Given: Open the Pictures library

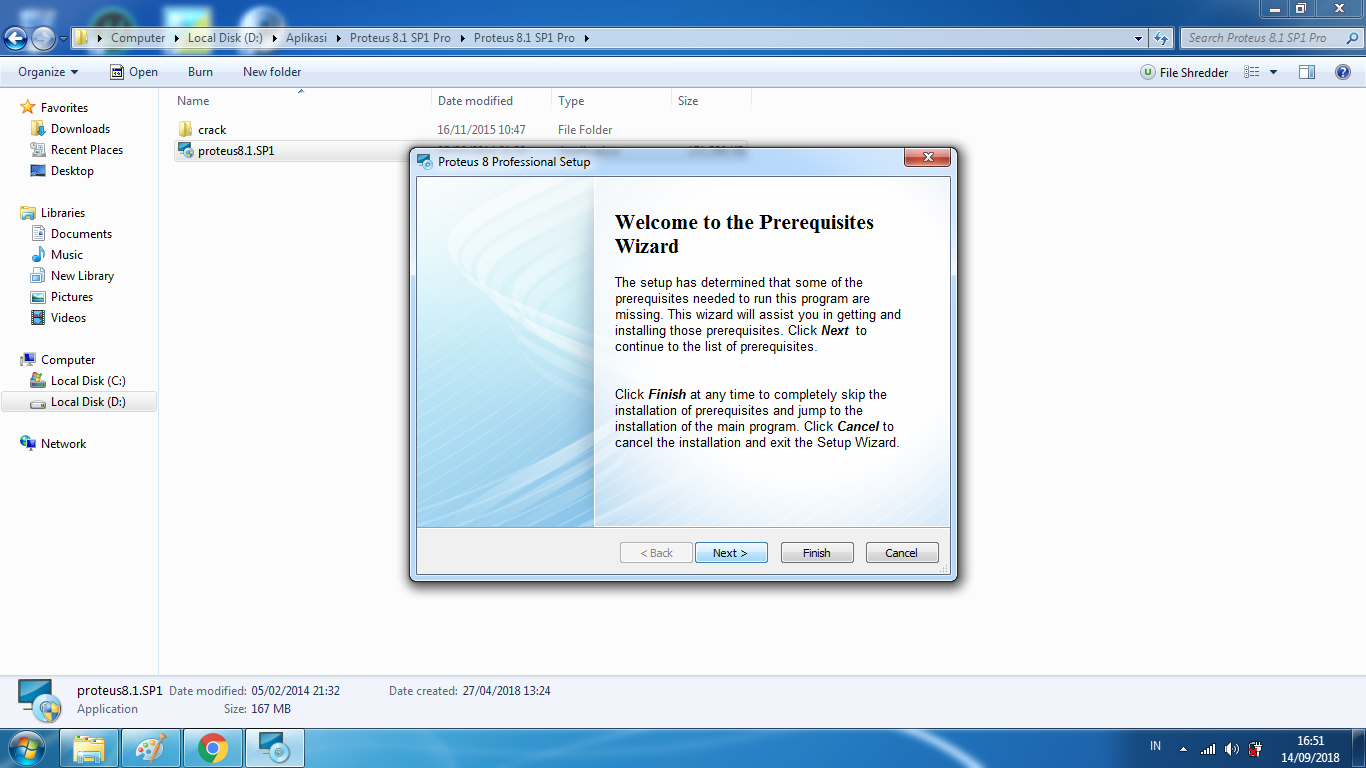Looking at the screenshot, I should pos(71,297).
